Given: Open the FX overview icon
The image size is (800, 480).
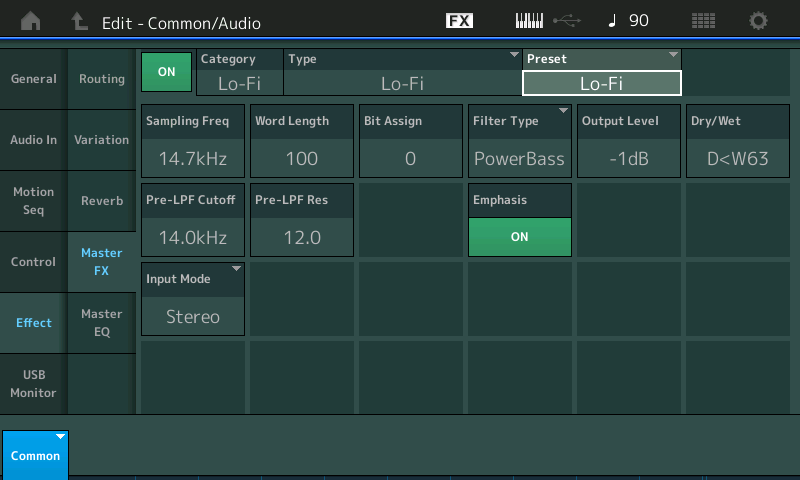Looking at the screenshot, I should tap(459, 20).
